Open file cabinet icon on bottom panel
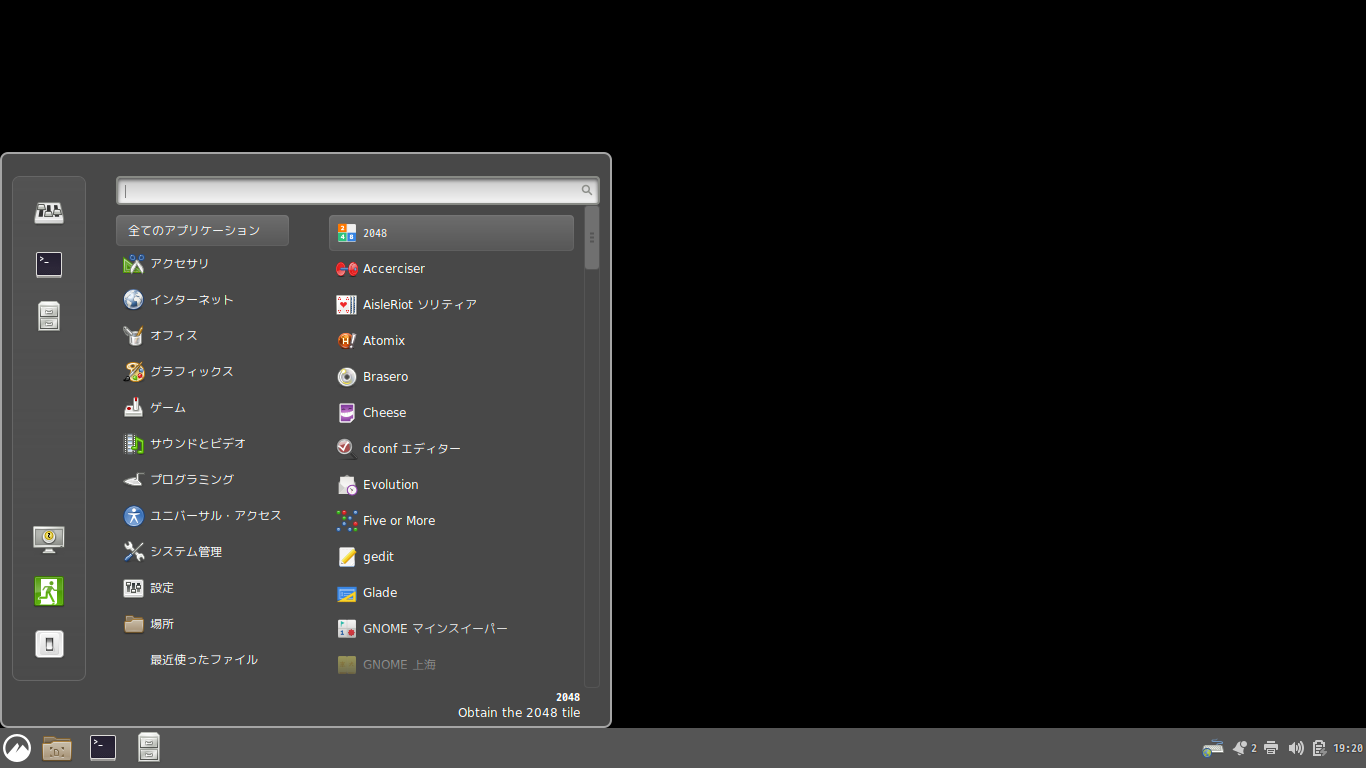The image size is (1366, 768). [149, 747]
